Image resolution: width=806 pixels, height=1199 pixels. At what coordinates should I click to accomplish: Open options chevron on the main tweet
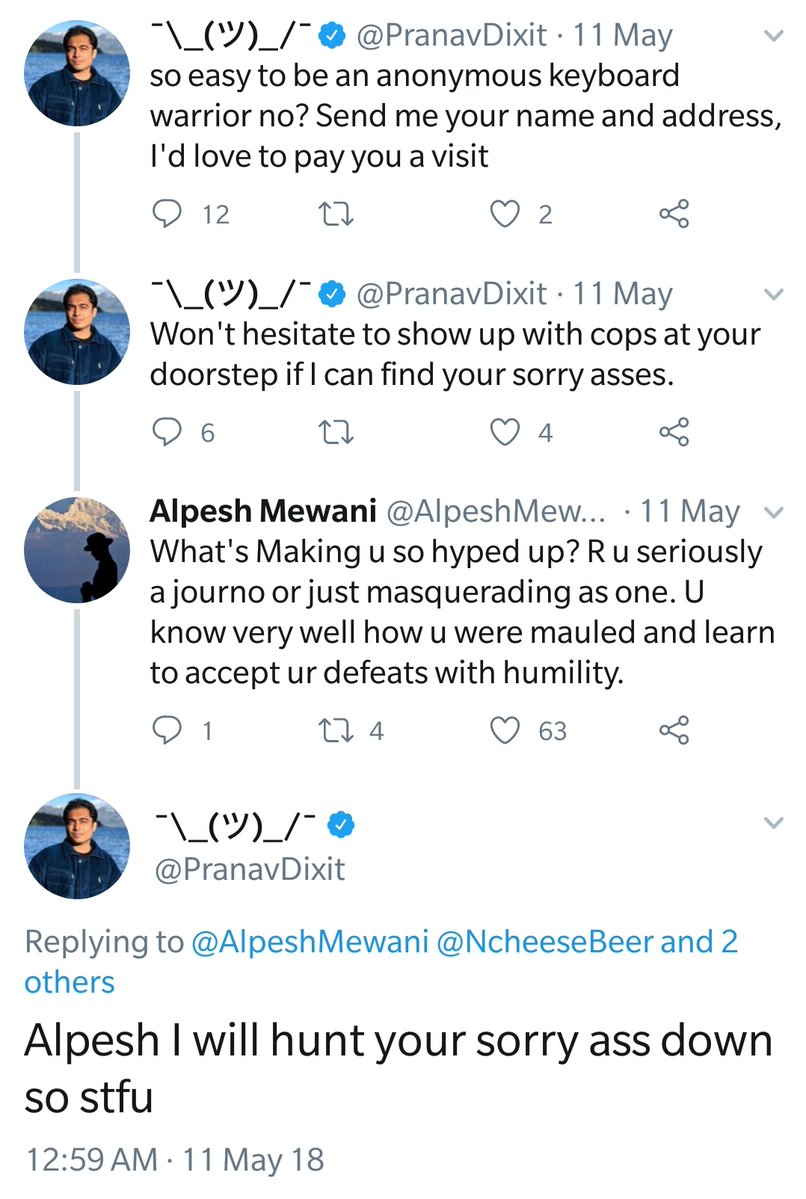tap(773, 823)
